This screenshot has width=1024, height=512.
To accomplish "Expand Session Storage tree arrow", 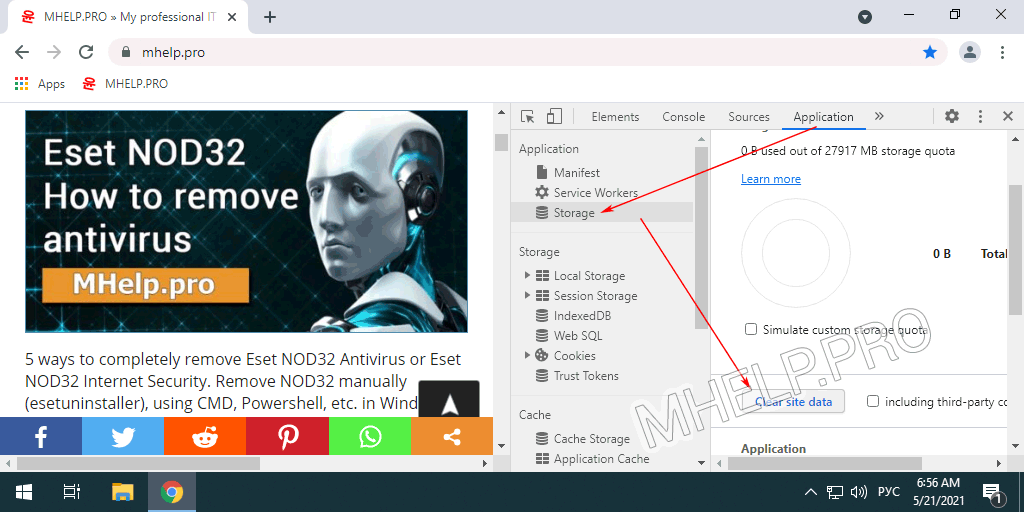I will pyautogui.click(x=527, y=295).
